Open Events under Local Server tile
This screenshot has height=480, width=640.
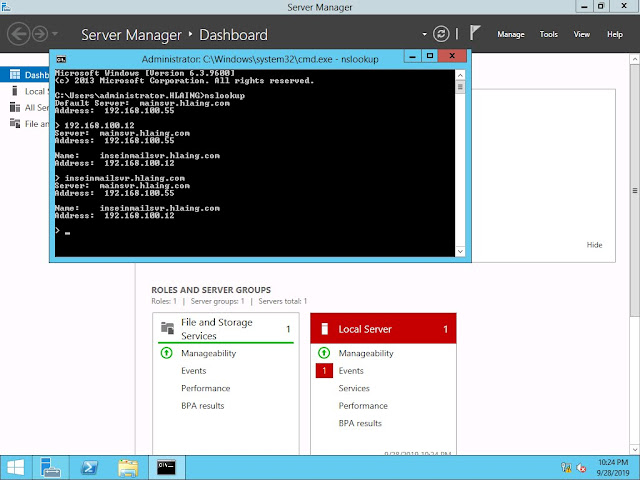351,371
